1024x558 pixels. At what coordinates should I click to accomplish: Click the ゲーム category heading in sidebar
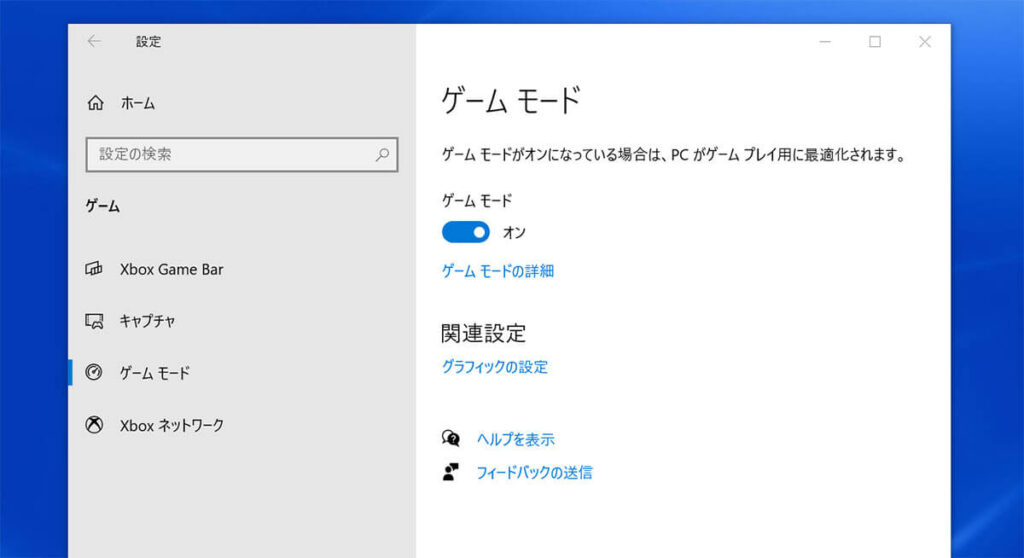point(103,206)
